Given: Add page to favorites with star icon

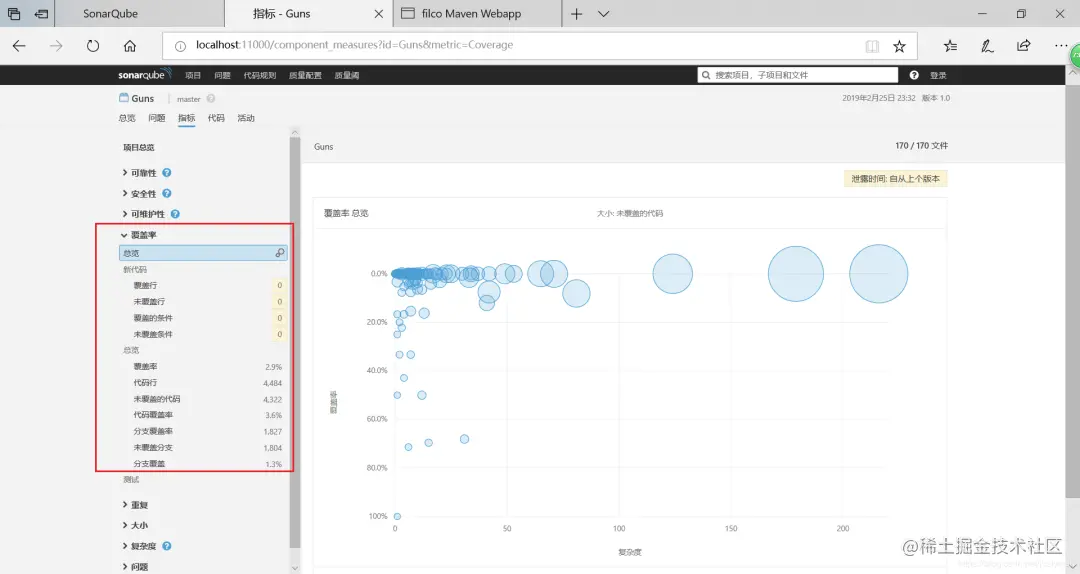Looking at the screenshot, I should [899, 46].
